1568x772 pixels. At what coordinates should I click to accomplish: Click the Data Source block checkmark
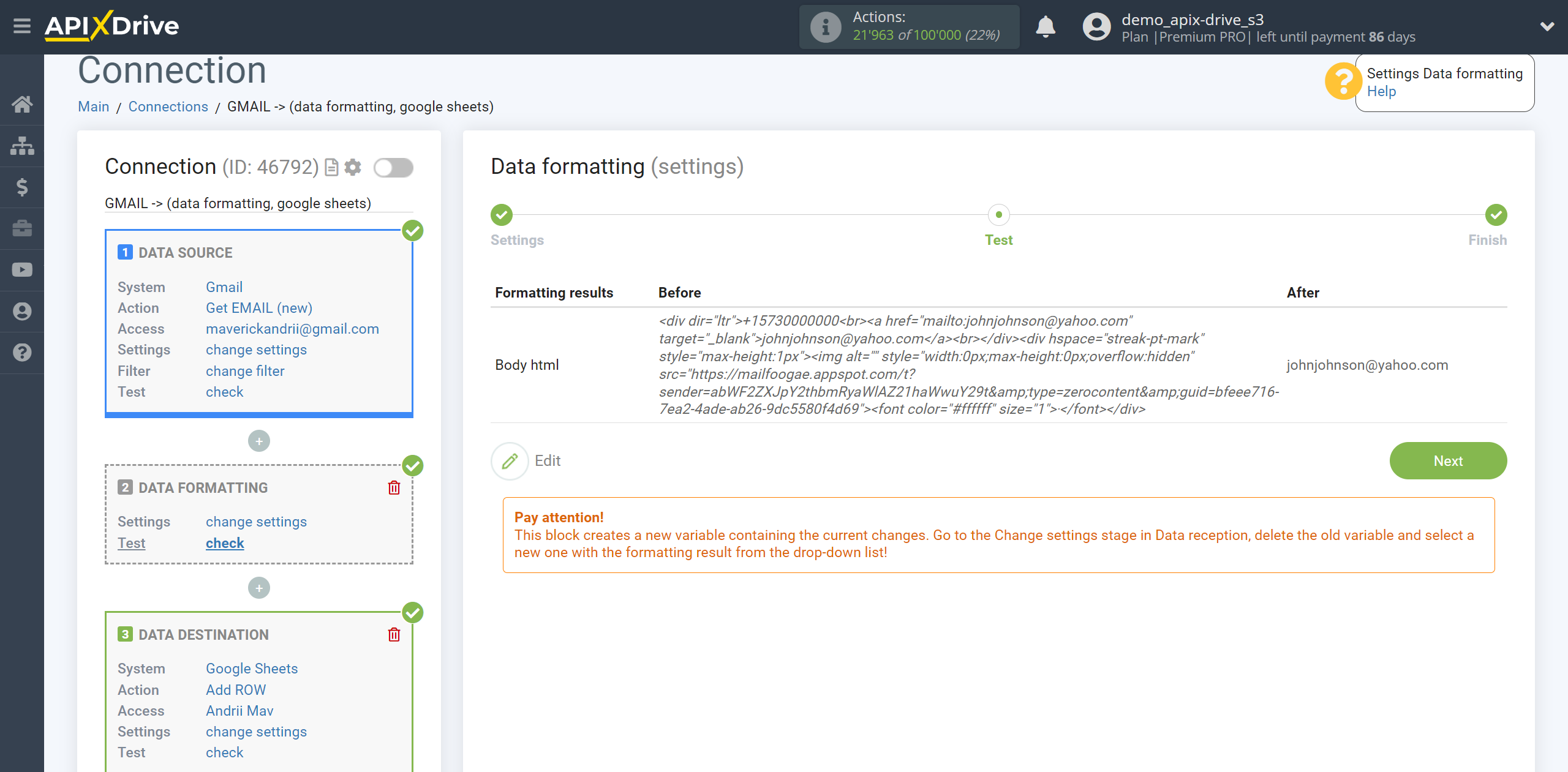pyautogui.click(x=413, y=231)
